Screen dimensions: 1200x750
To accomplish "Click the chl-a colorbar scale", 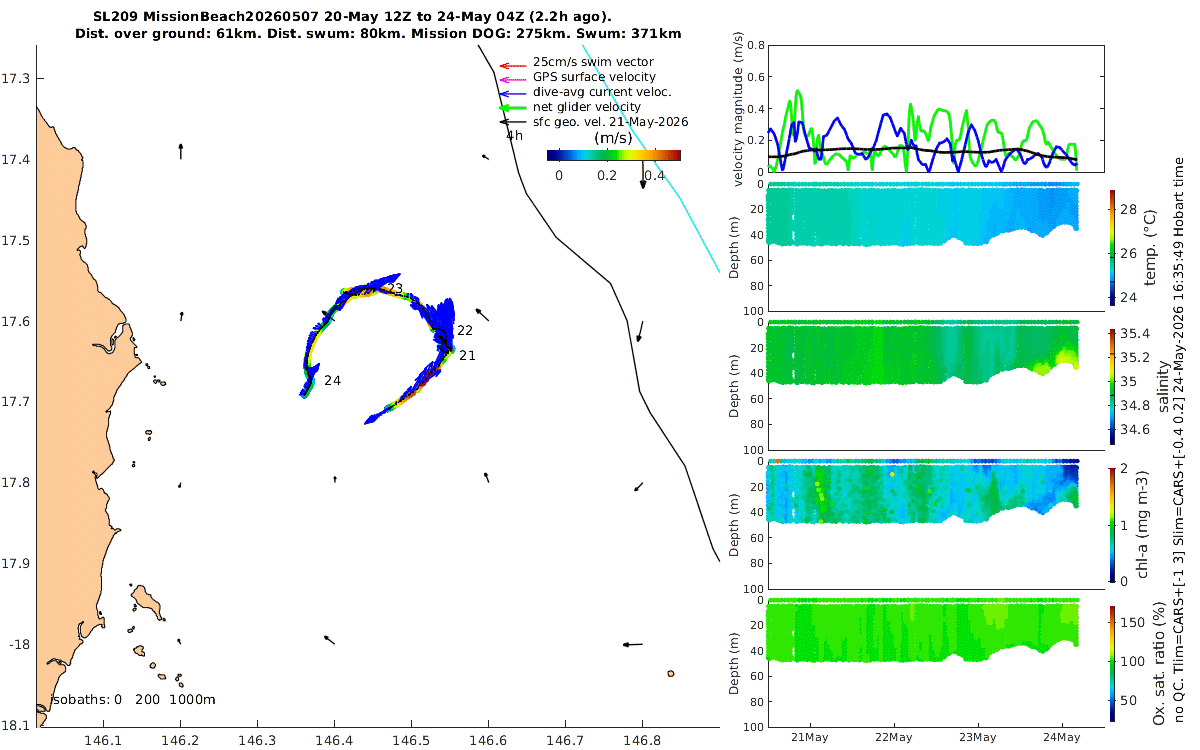I will pyautogui.click(x=1114, y=521).
